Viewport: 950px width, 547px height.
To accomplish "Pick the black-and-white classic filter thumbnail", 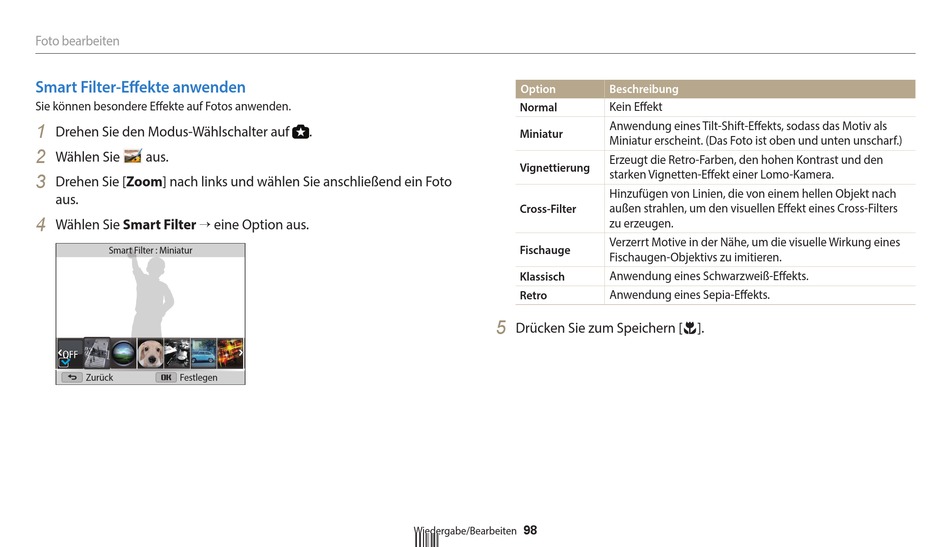I will [x=177, y=353].
